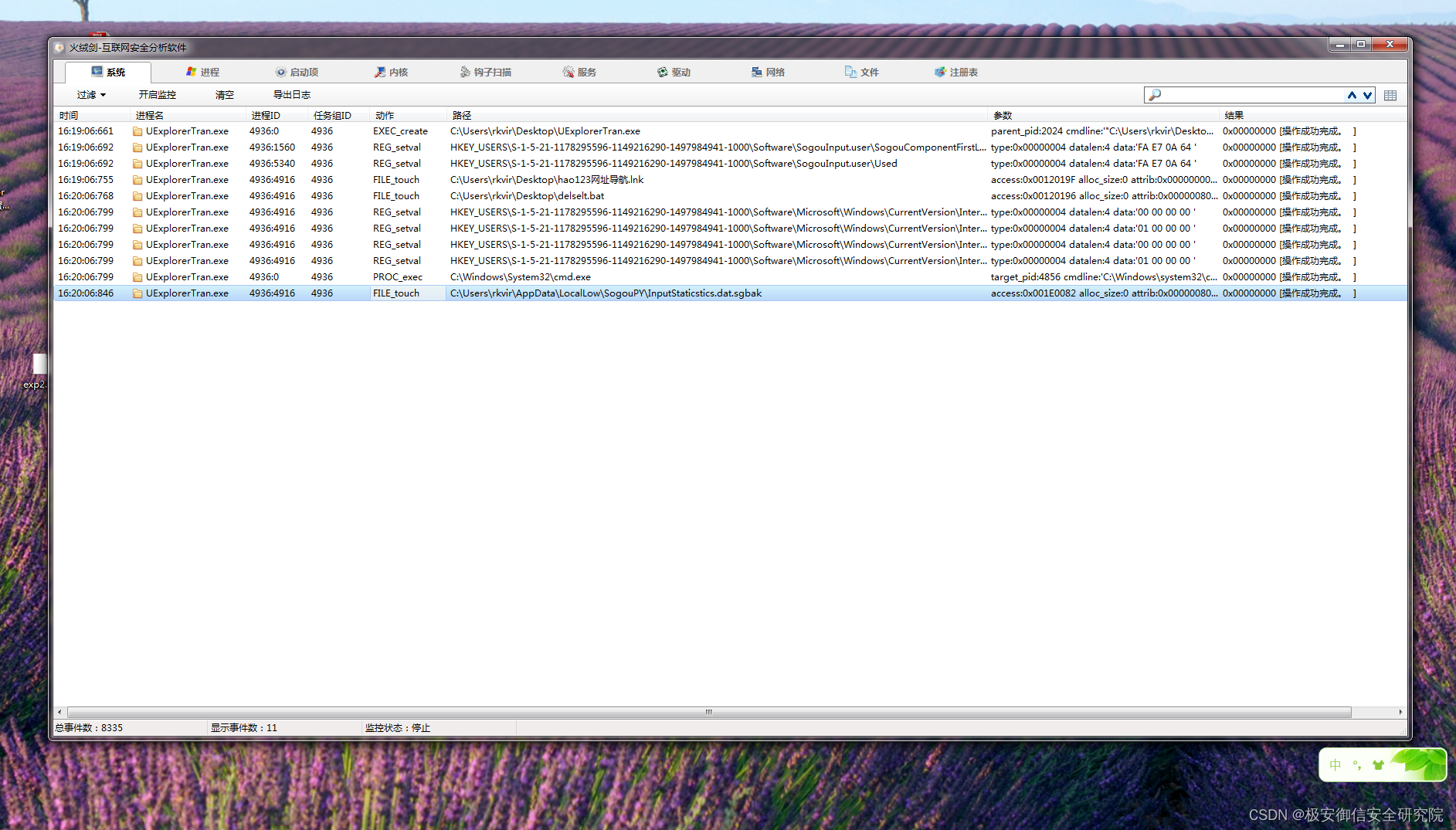The height and width of the screenshot is (830, 1456).
Task: Open the column layout grid icon
Action: tap(1390, 95)
